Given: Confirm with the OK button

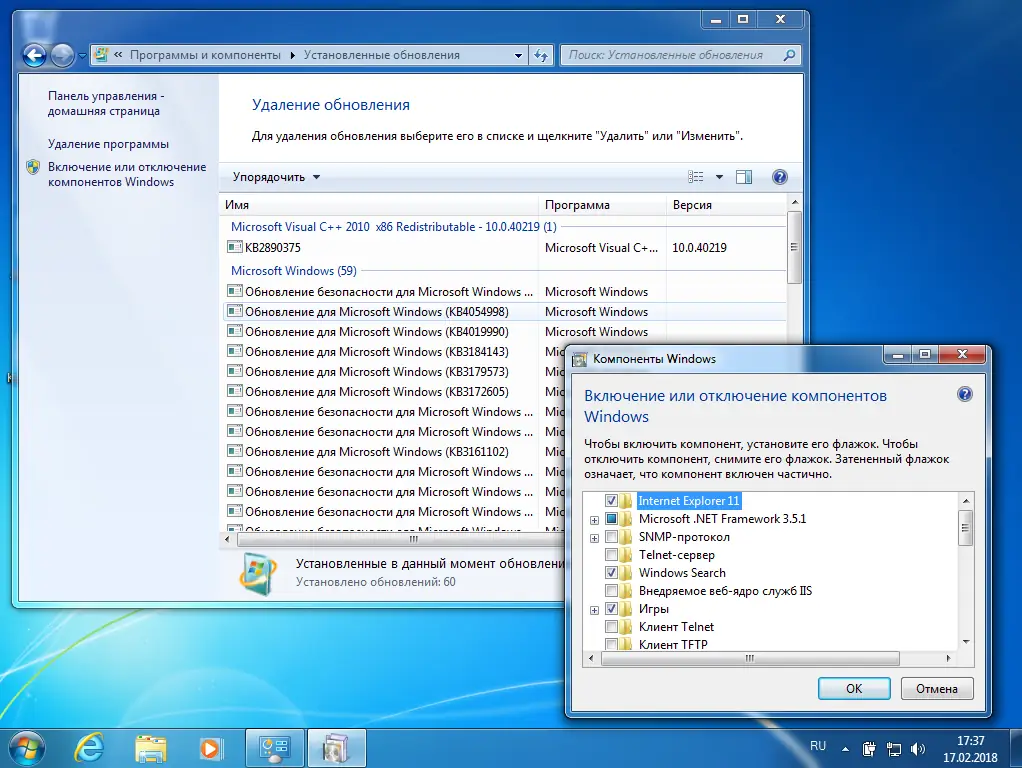Looking at the screenshot, I should (x=854, y=688).
